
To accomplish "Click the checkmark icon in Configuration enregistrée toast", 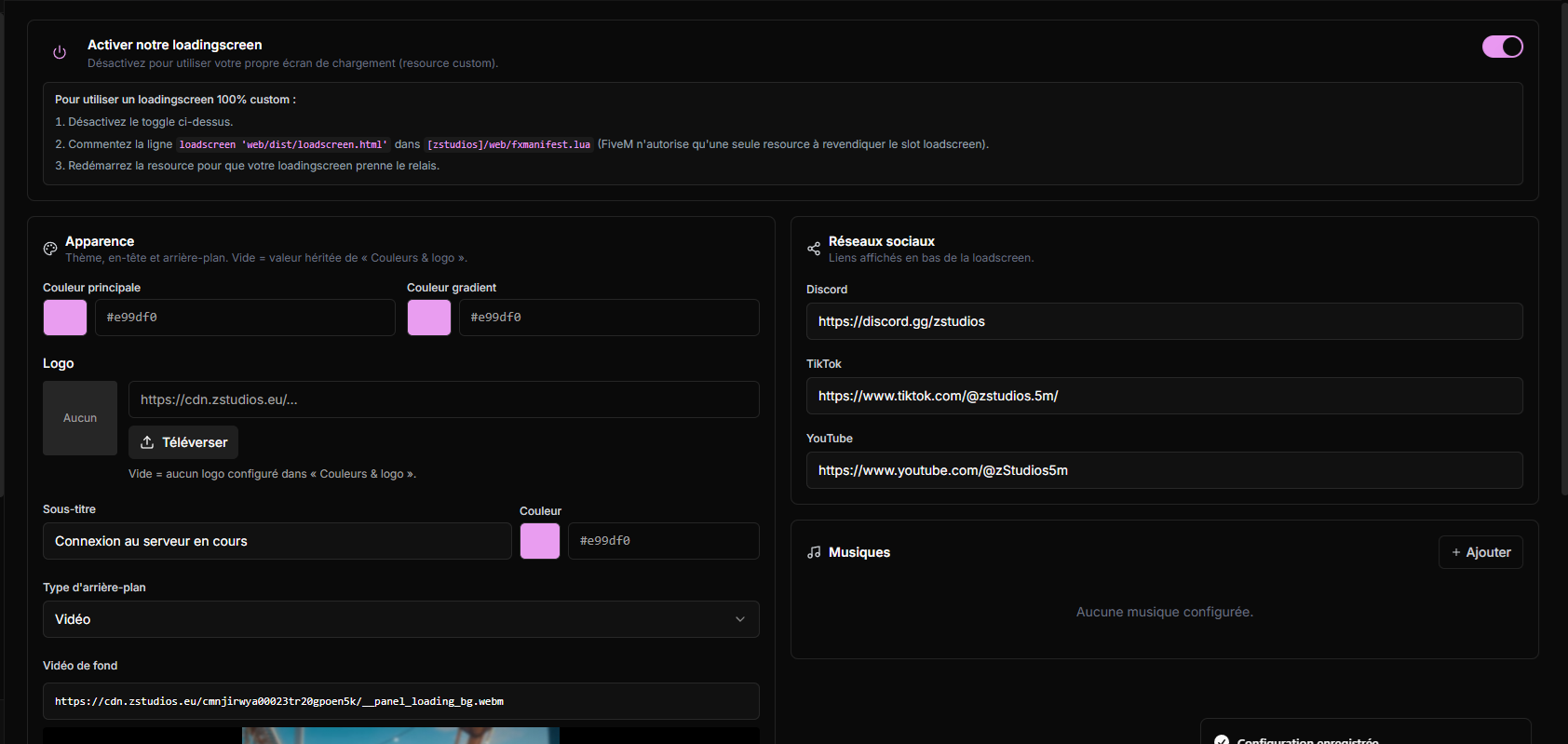I will coord(1222,740).
